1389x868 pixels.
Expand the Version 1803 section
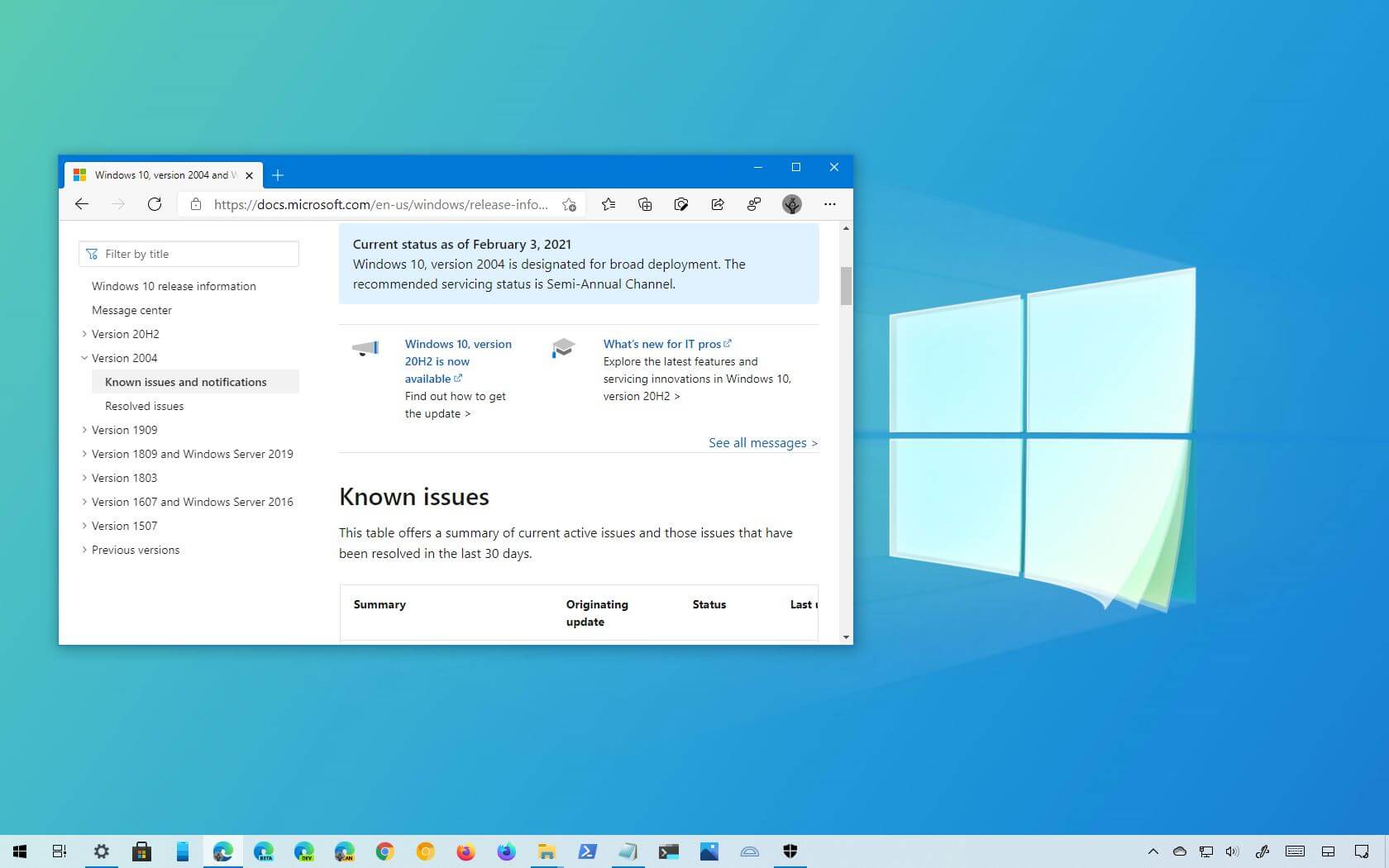[84, 478]
